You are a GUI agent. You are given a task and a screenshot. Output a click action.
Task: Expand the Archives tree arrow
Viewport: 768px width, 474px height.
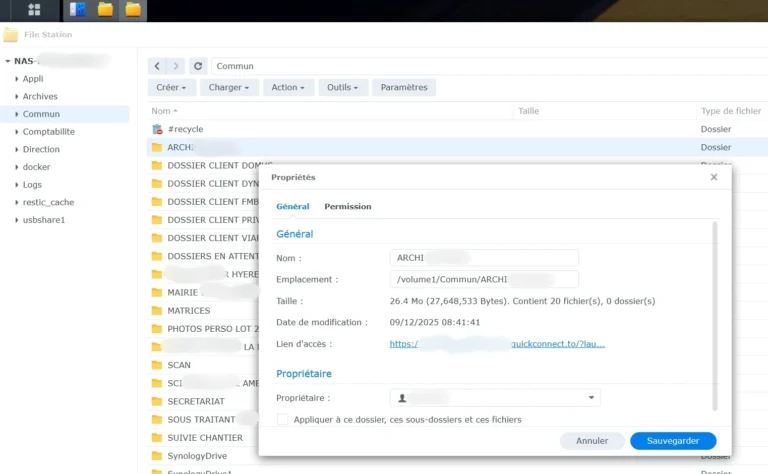click(17, 96)
